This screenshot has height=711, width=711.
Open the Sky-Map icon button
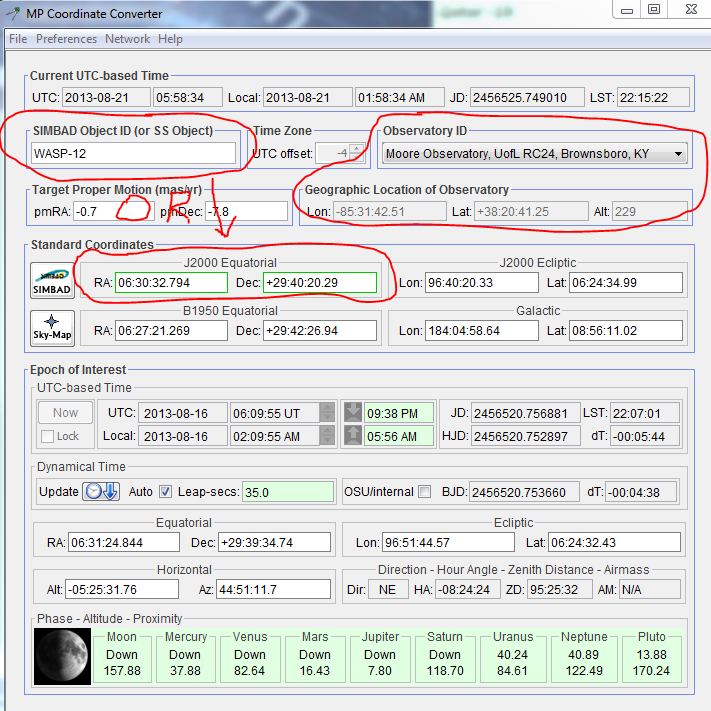(x=49, y=329)
